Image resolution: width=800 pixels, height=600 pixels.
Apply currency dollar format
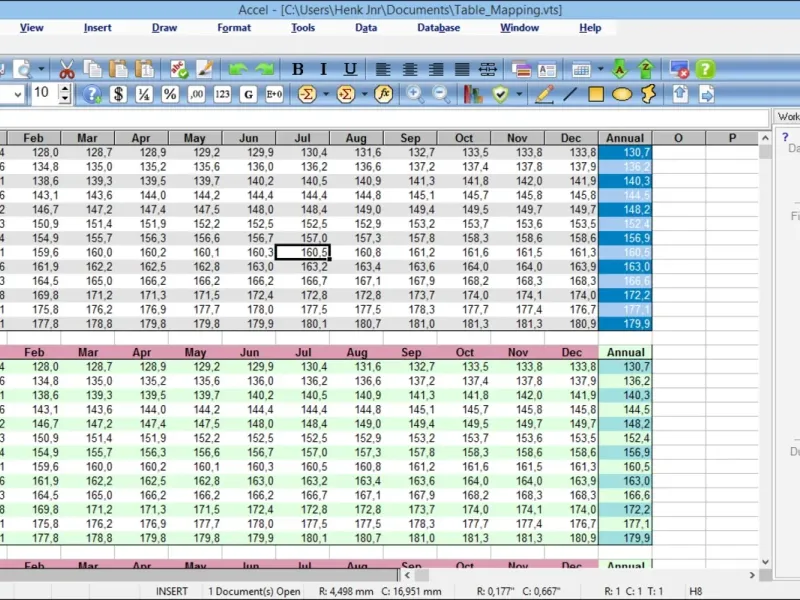[119, 94]
